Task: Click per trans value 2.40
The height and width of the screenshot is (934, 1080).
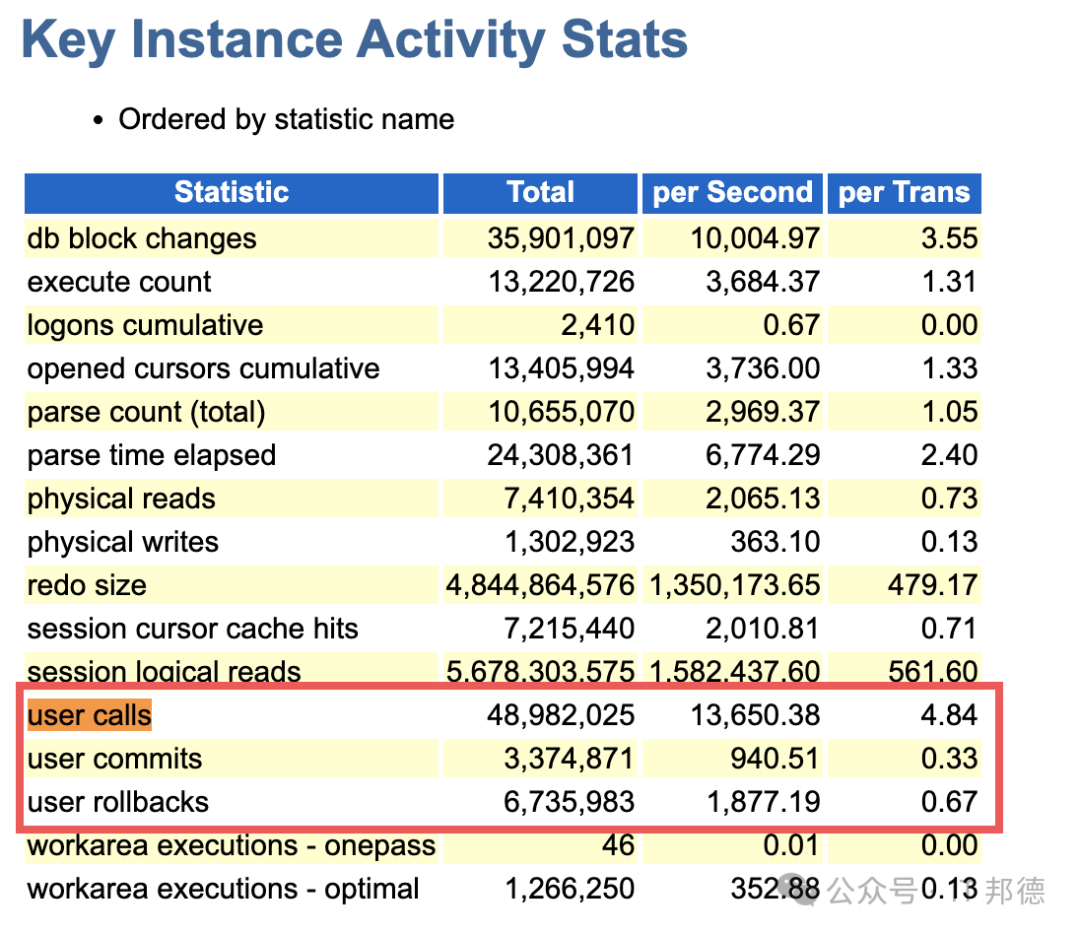Action: click(x=950, y=456)
